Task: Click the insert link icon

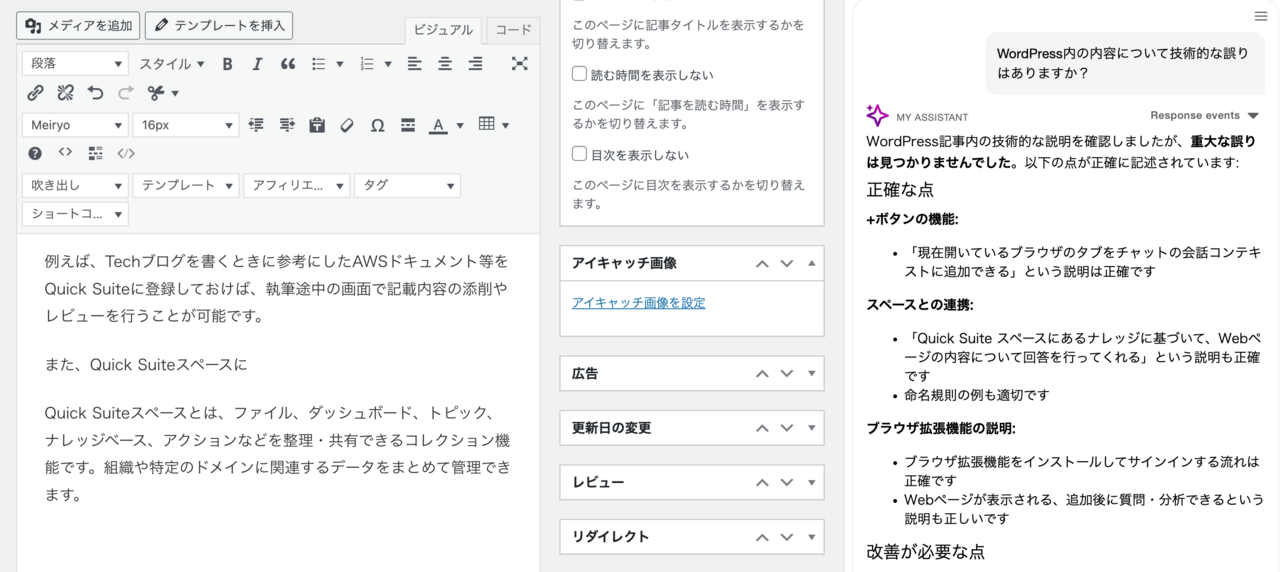Action: (x=35, y=93)
